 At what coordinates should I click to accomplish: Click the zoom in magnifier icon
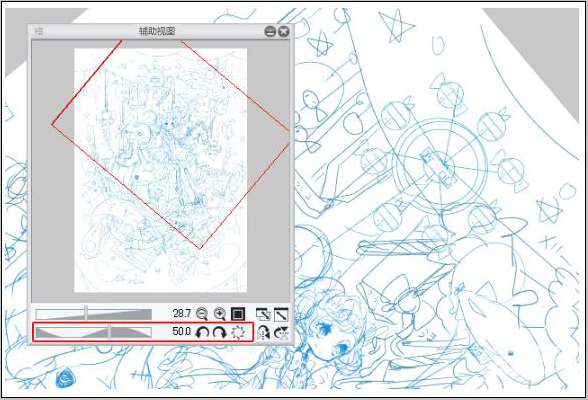[x=220, y=314]
